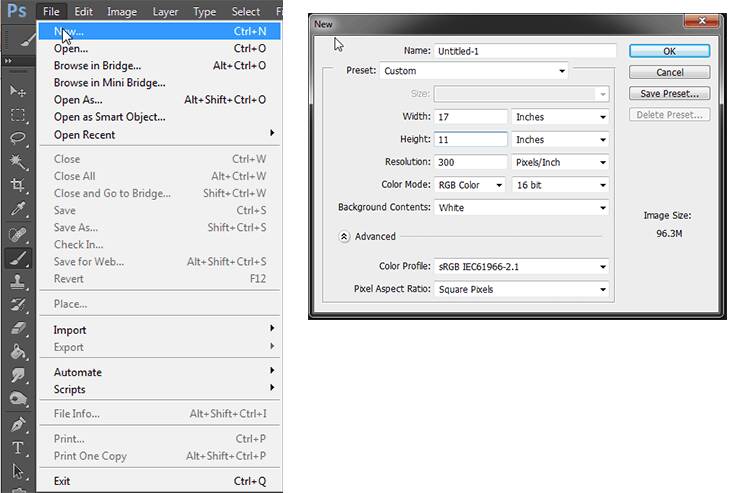Screen dimensions: 740x493
Task: Select the Paint Bucket tool
Action: (17, 352)
